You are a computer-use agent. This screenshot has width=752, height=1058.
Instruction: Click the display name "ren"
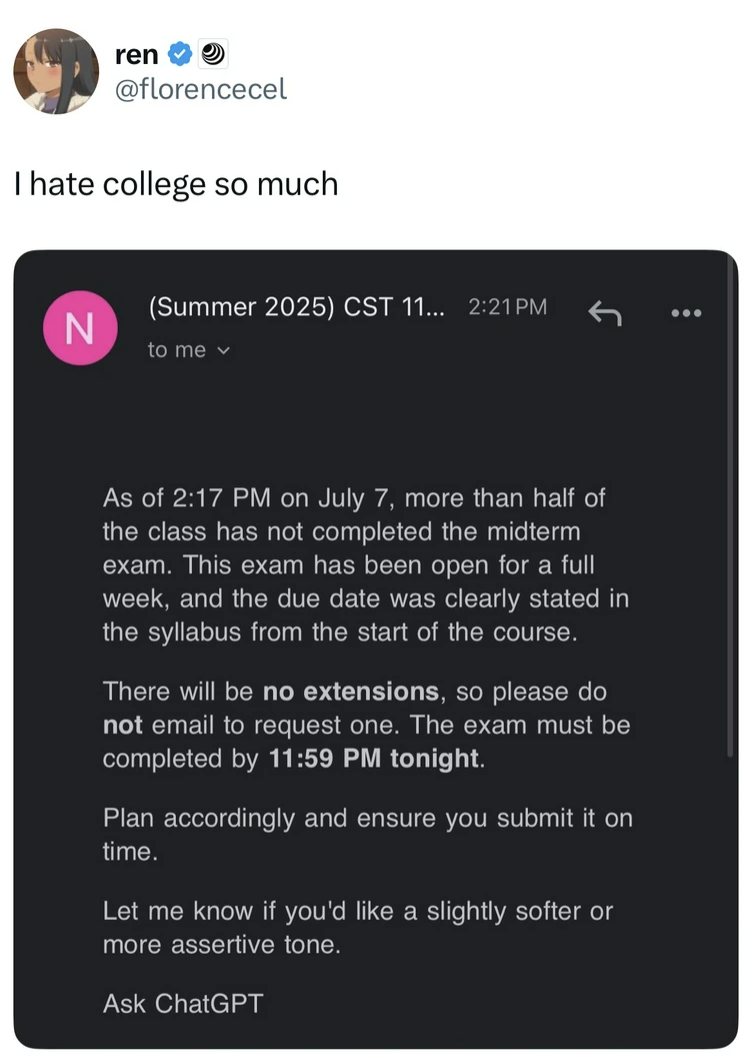tap(137, 55)
